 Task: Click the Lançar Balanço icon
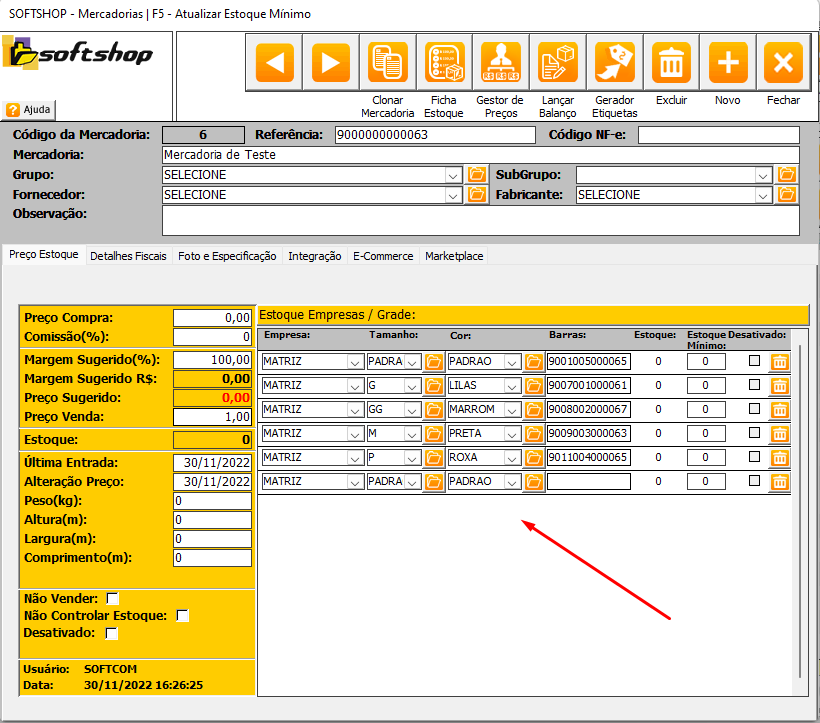click(x=557, y=64)
